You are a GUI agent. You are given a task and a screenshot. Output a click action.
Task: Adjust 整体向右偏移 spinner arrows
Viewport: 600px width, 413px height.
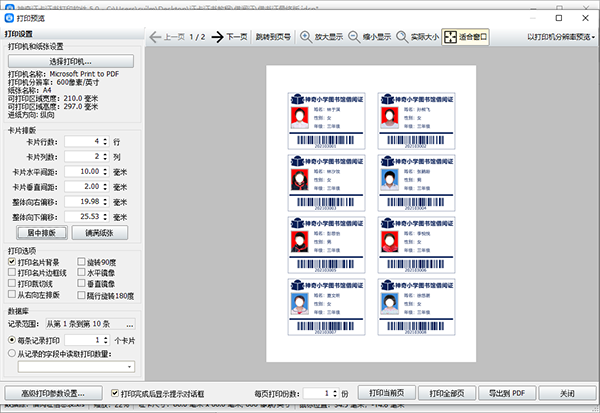[106, 201]
